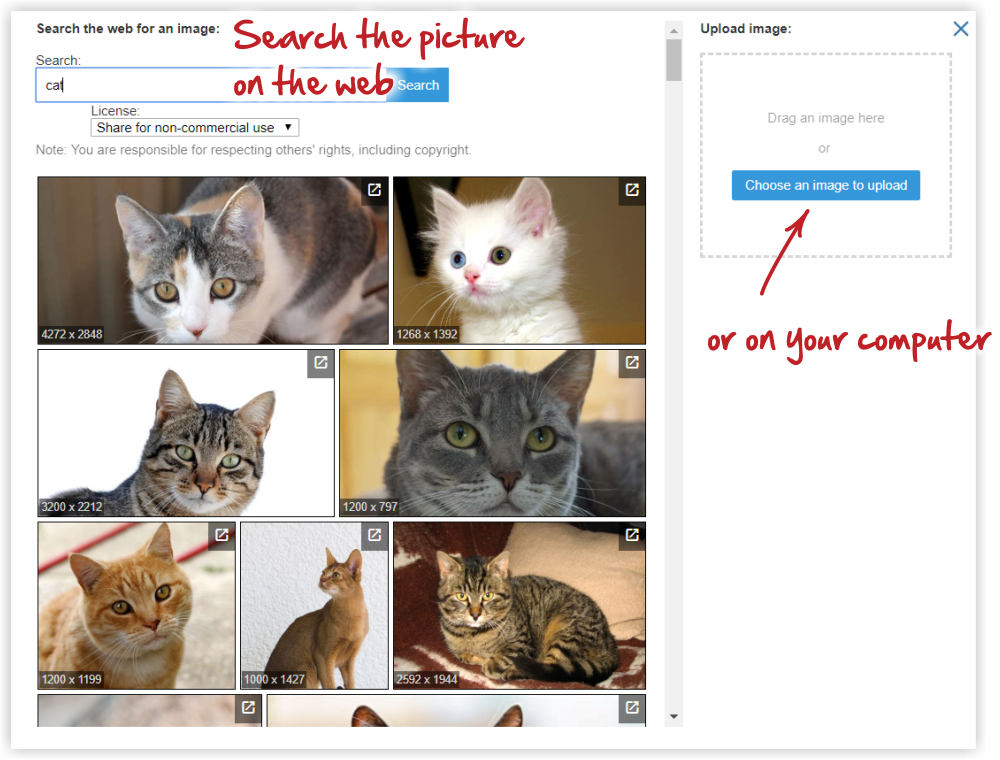Open the License dropdown
Image resolution: width=1000 pixels, height=760 pixels.
click(195, 128)
